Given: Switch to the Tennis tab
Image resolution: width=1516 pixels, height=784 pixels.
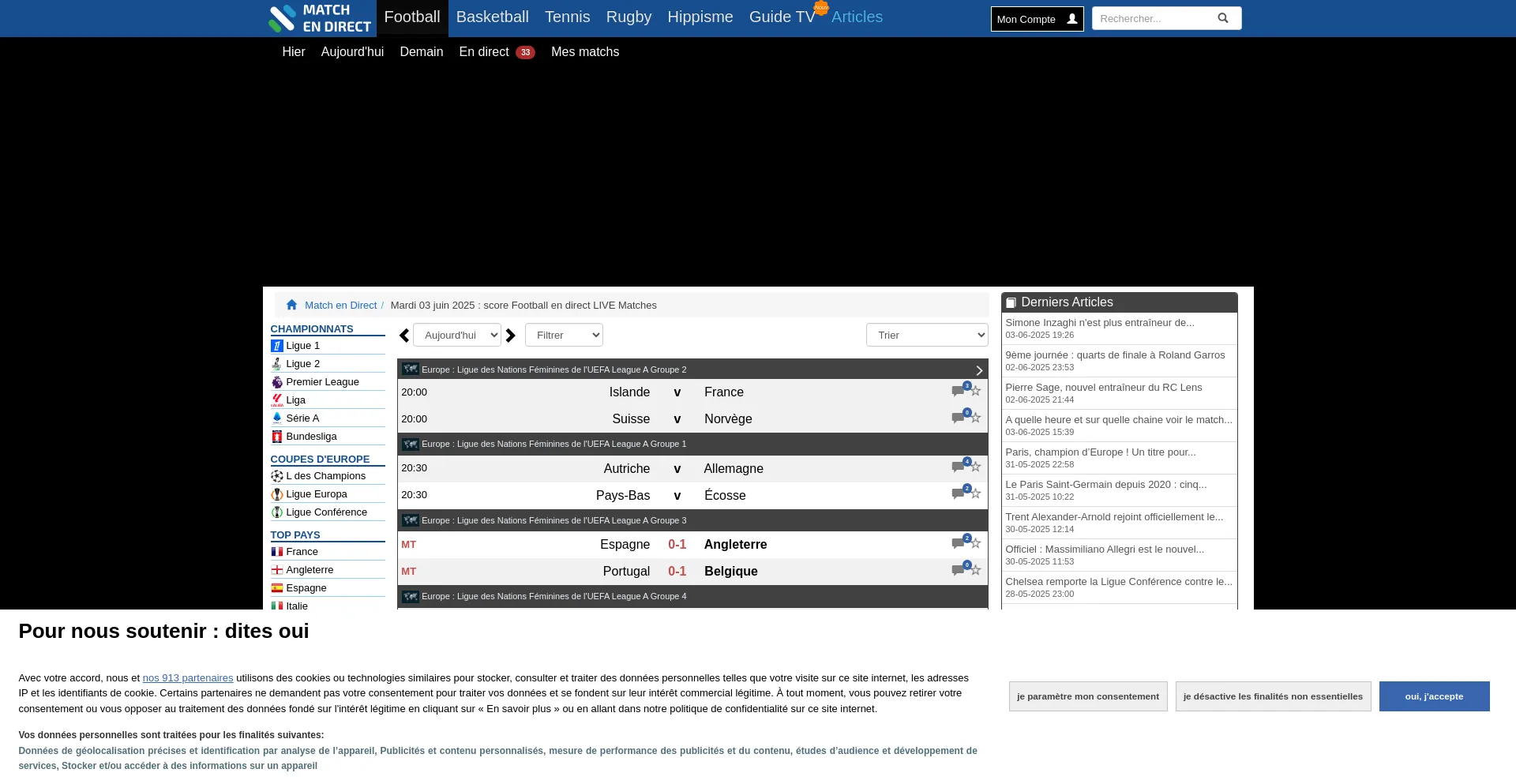Looking at the screenshot, I should coord(567,17).
